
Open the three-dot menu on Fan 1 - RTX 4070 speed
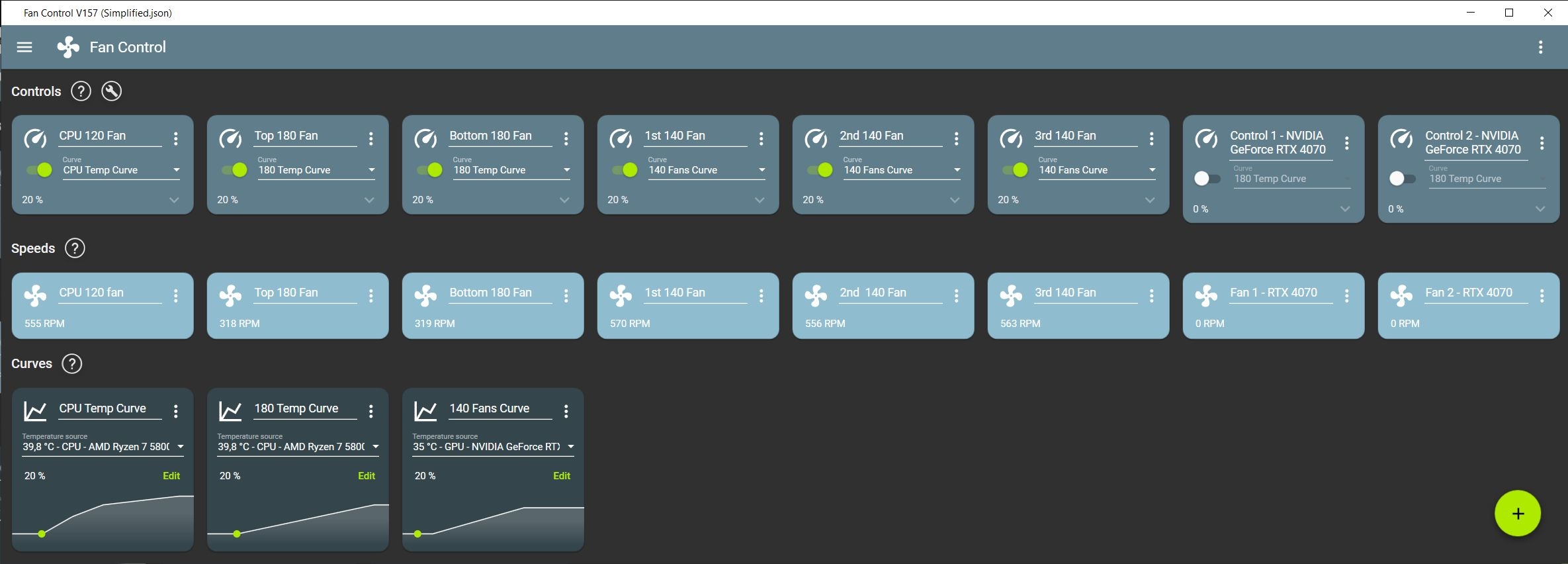pyautogui.click(x=1347, y=296)
